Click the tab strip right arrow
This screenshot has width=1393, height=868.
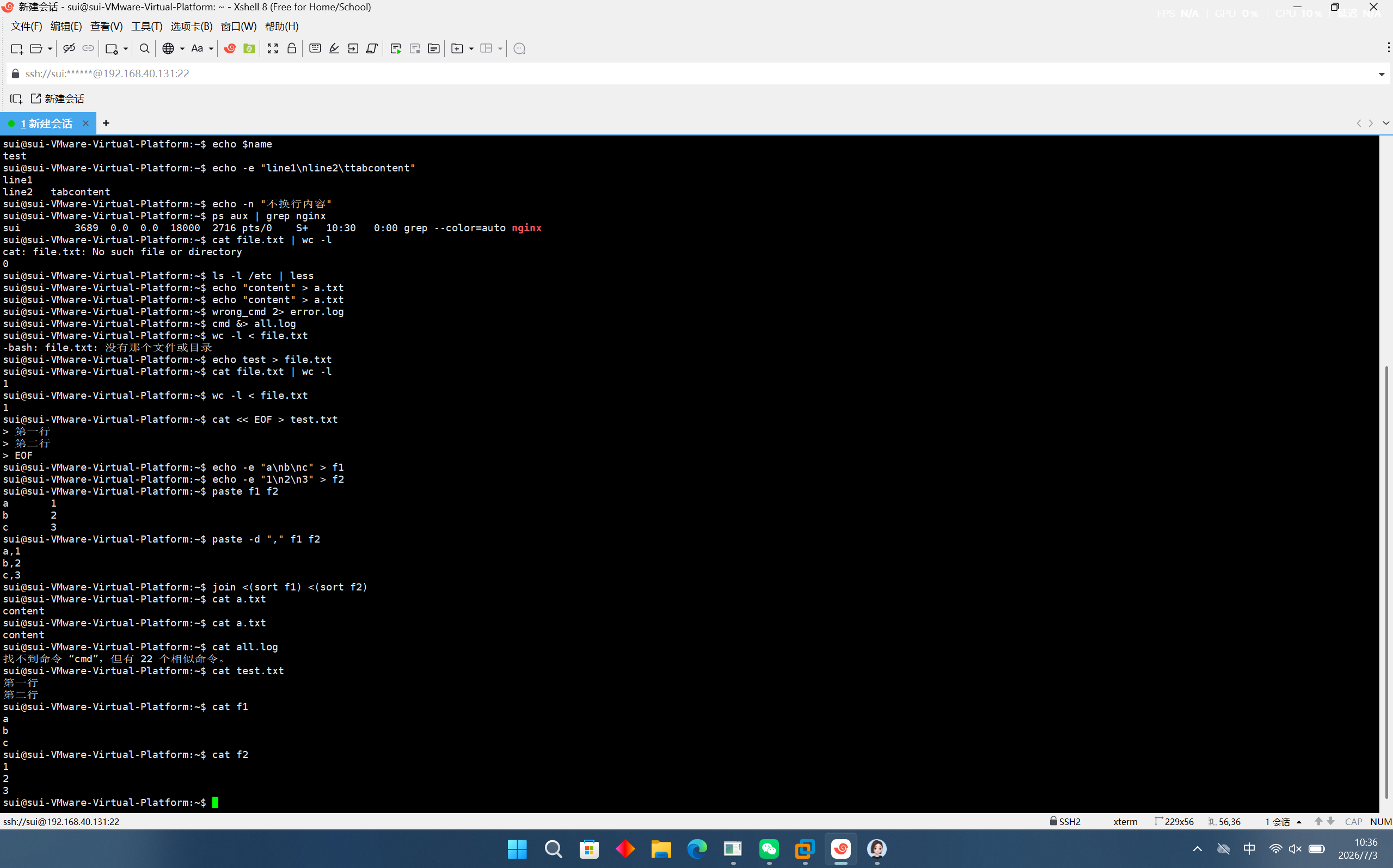1371,124
